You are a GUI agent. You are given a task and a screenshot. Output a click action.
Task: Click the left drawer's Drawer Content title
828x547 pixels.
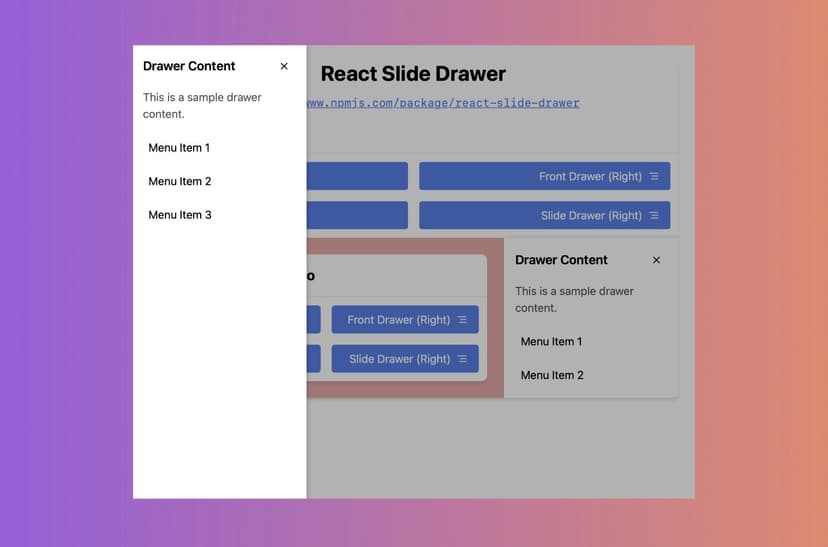coord(189,66)
